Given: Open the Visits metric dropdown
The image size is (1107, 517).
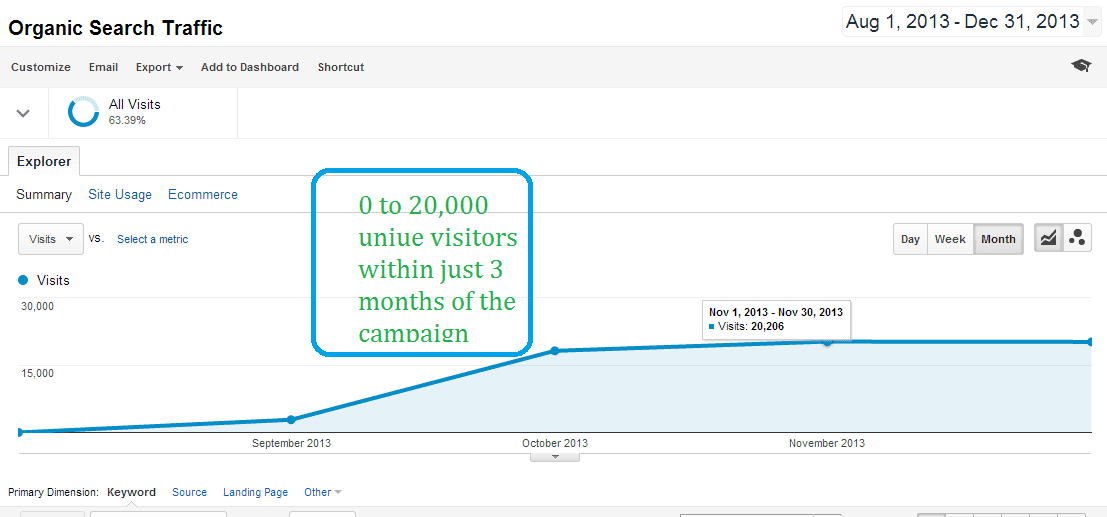Looking at the screenshot, I should tap(51, 239).
